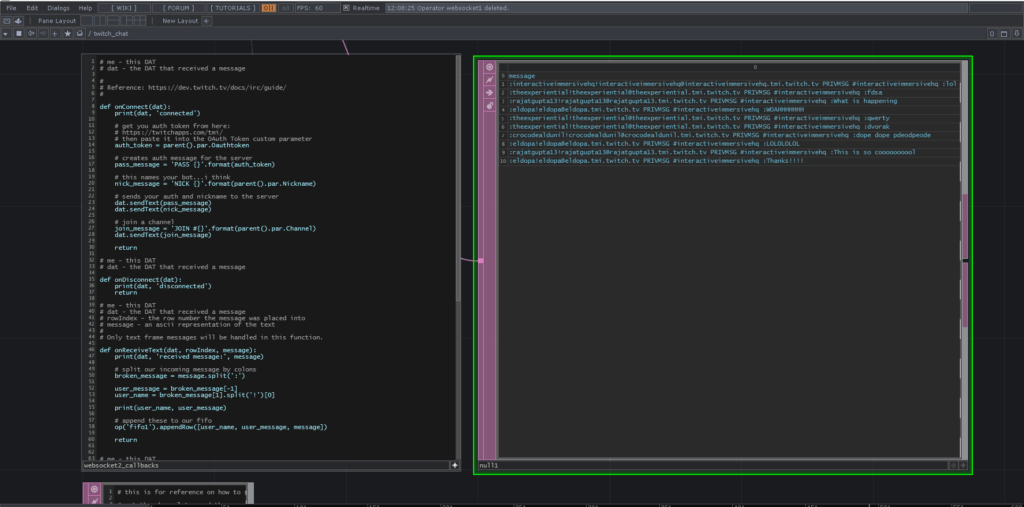Screen dimensions: 1024x507
Task: Open the pane type dropdown arrow
Action: click(x=6, y=33)
